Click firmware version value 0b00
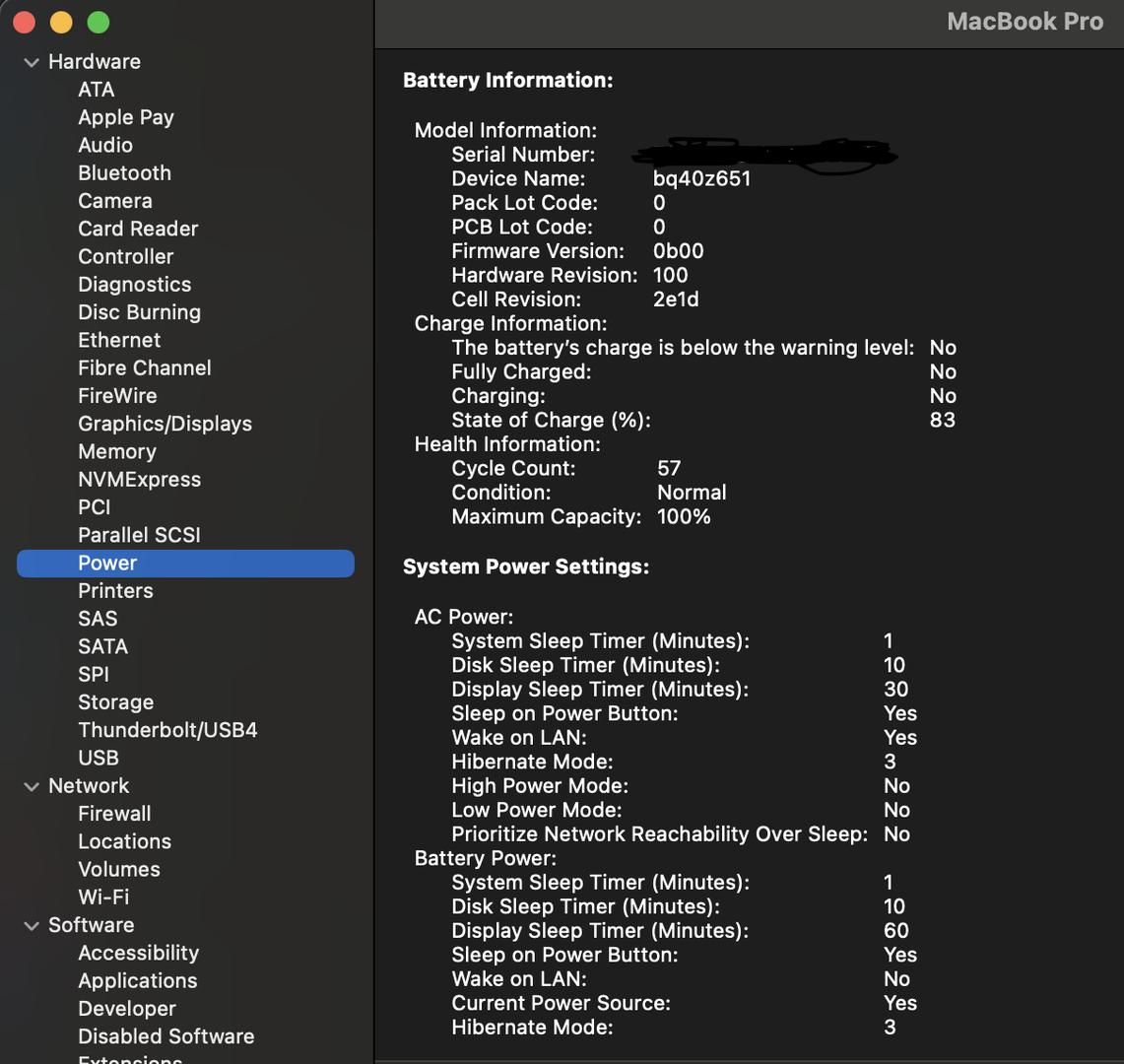1124x1064 pixels. (x=678, y=251)
